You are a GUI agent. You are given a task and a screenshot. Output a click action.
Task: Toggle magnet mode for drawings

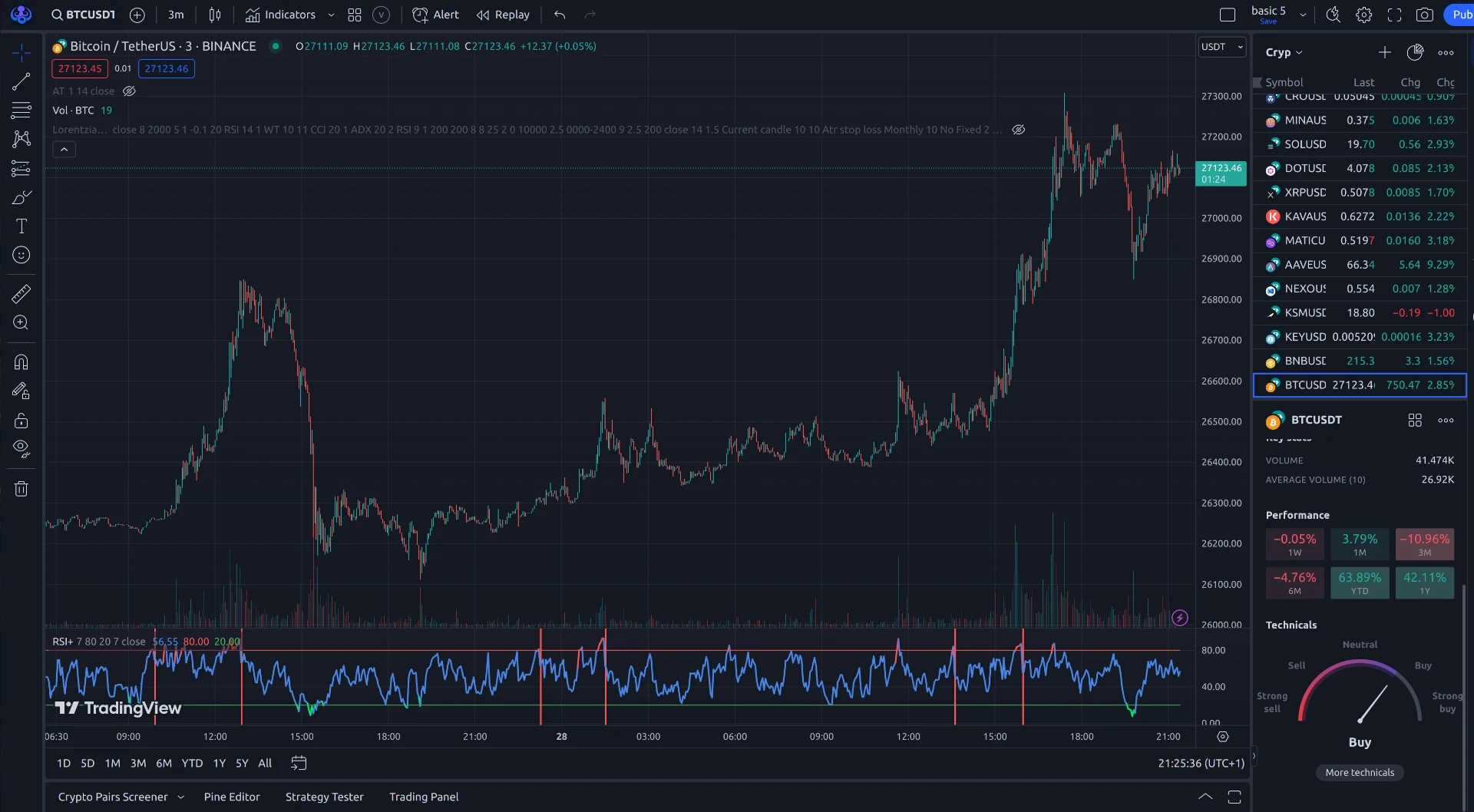click(x=21, y=361)
